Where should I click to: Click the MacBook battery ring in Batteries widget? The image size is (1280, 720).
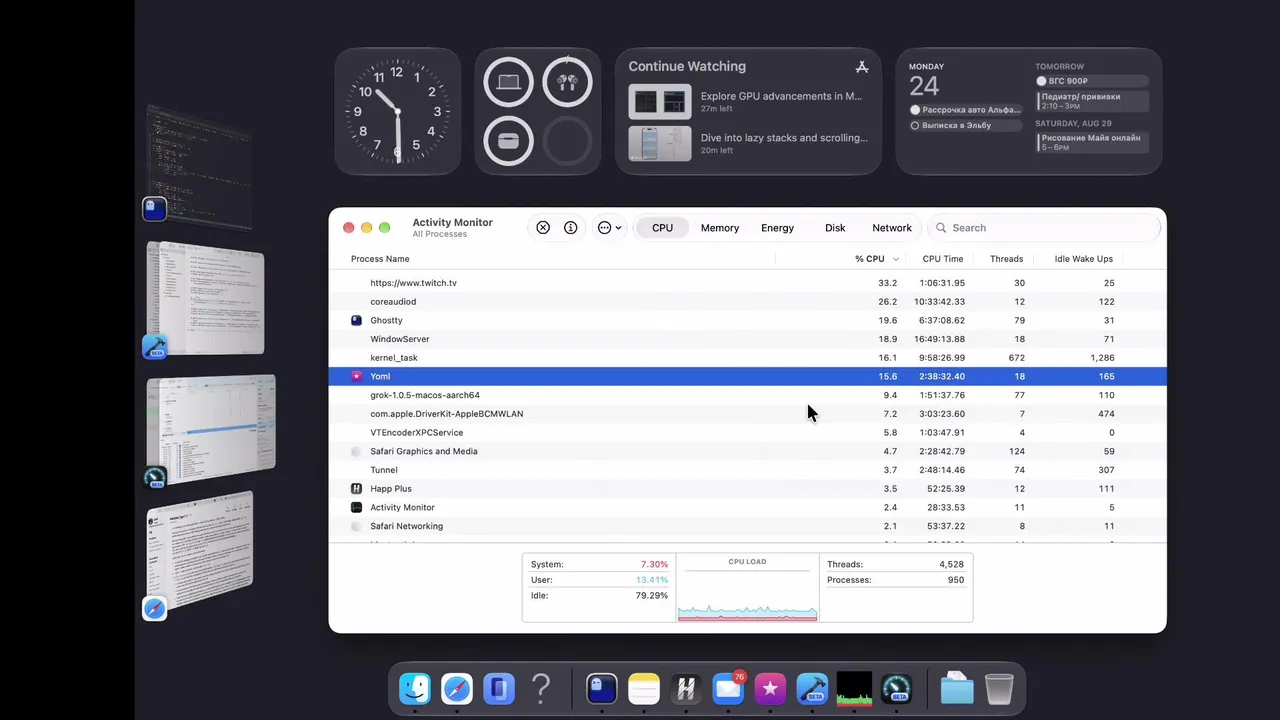[x=508, y=82]
